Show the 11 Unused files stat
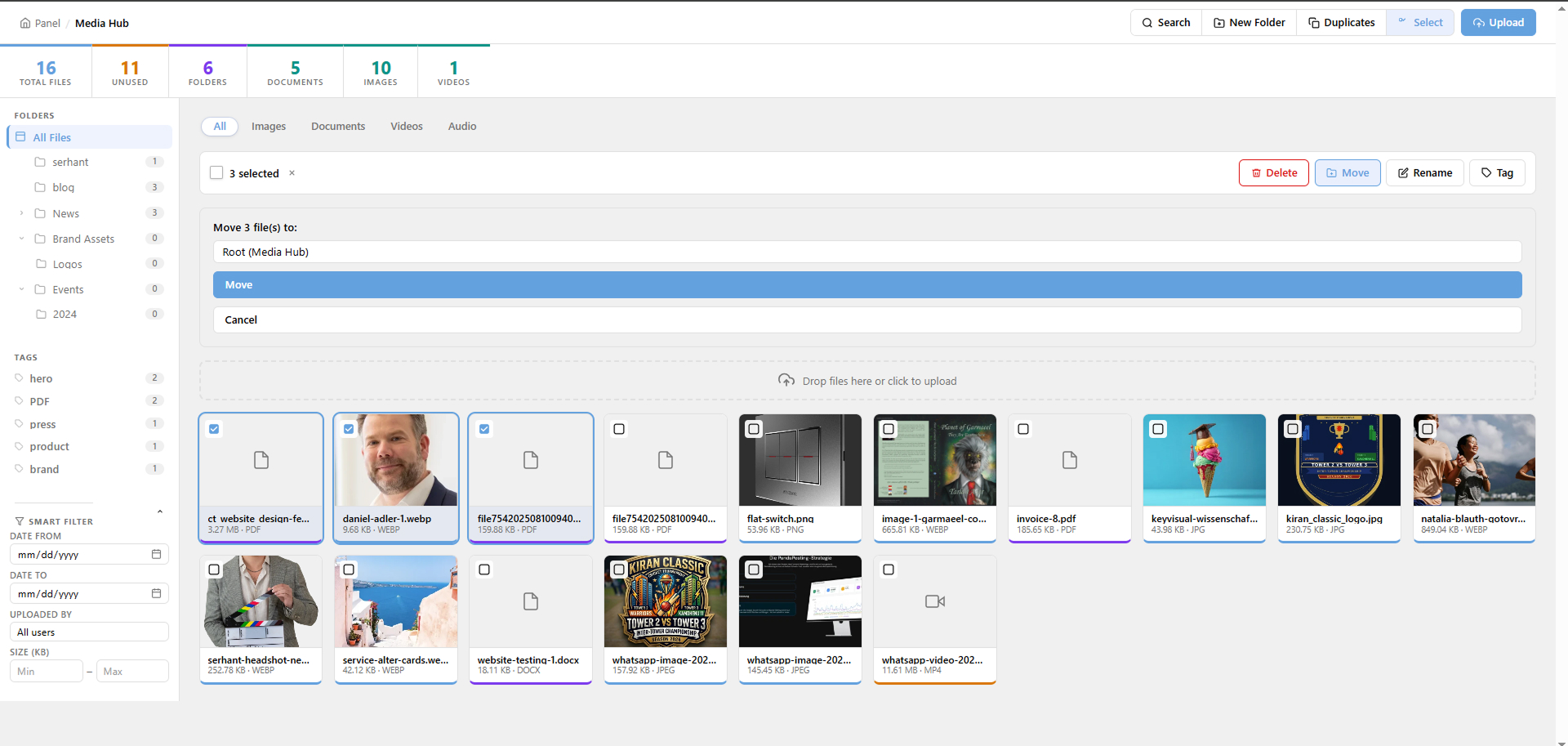Screen dimensions: 1568x746 pos(130,72)
